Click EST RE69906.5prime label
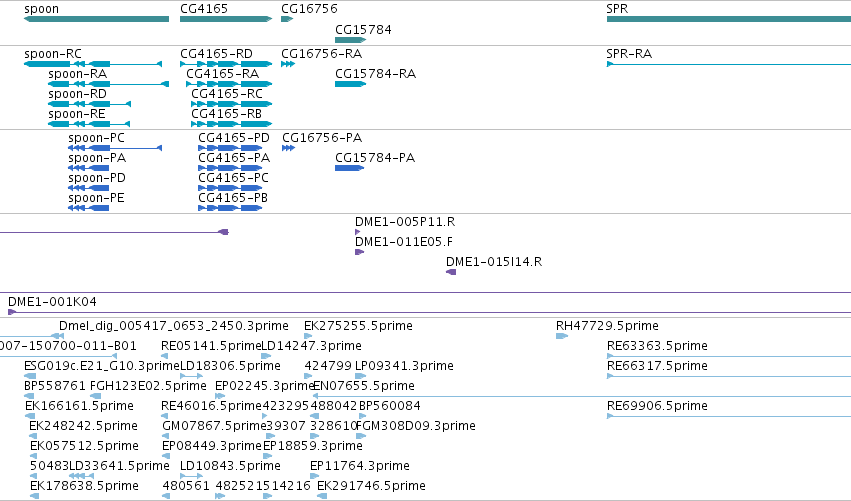Viewport: 851px width, 501px height. 657,407
